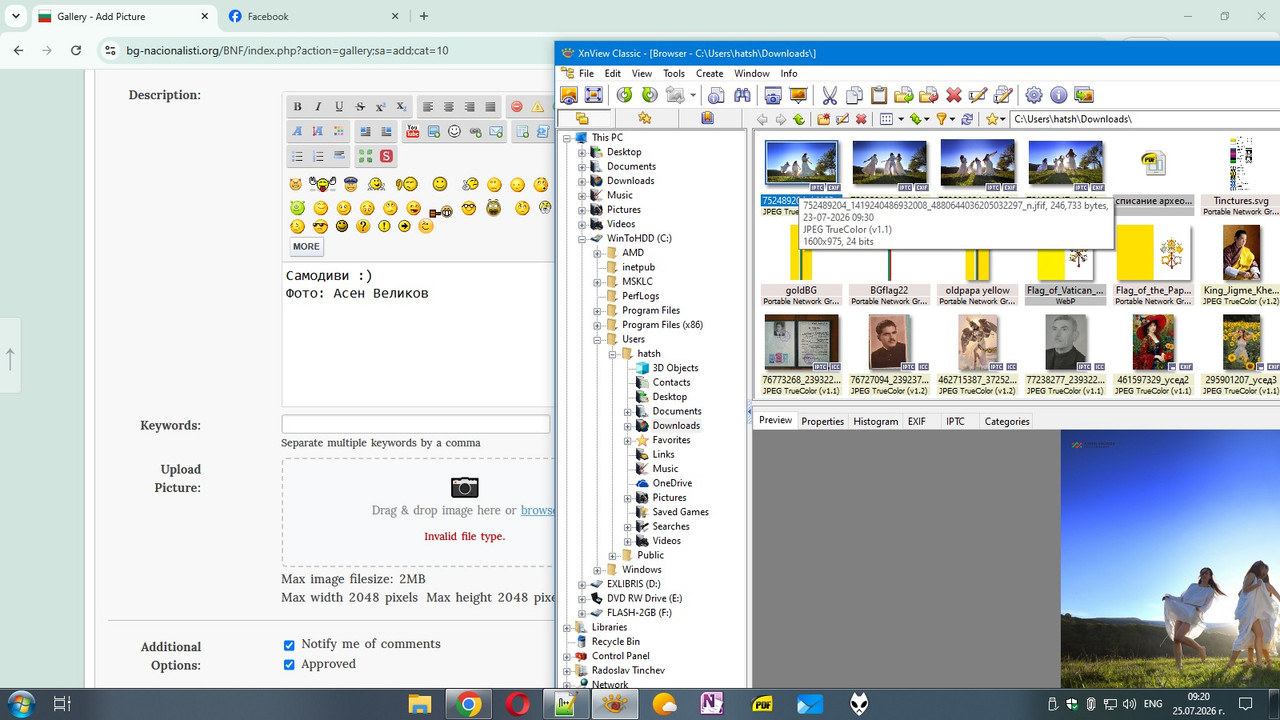Expand the Program Files folder in tree

(x=597, y=310)
